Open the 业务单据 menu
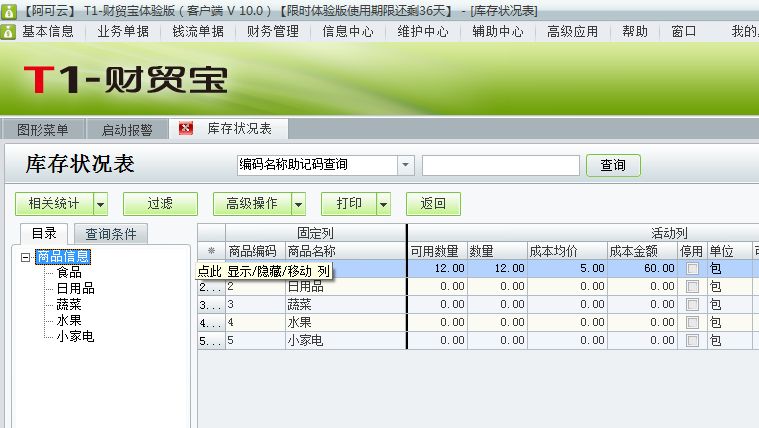Viewport: 759px width, 428px height. pos(123,31)
